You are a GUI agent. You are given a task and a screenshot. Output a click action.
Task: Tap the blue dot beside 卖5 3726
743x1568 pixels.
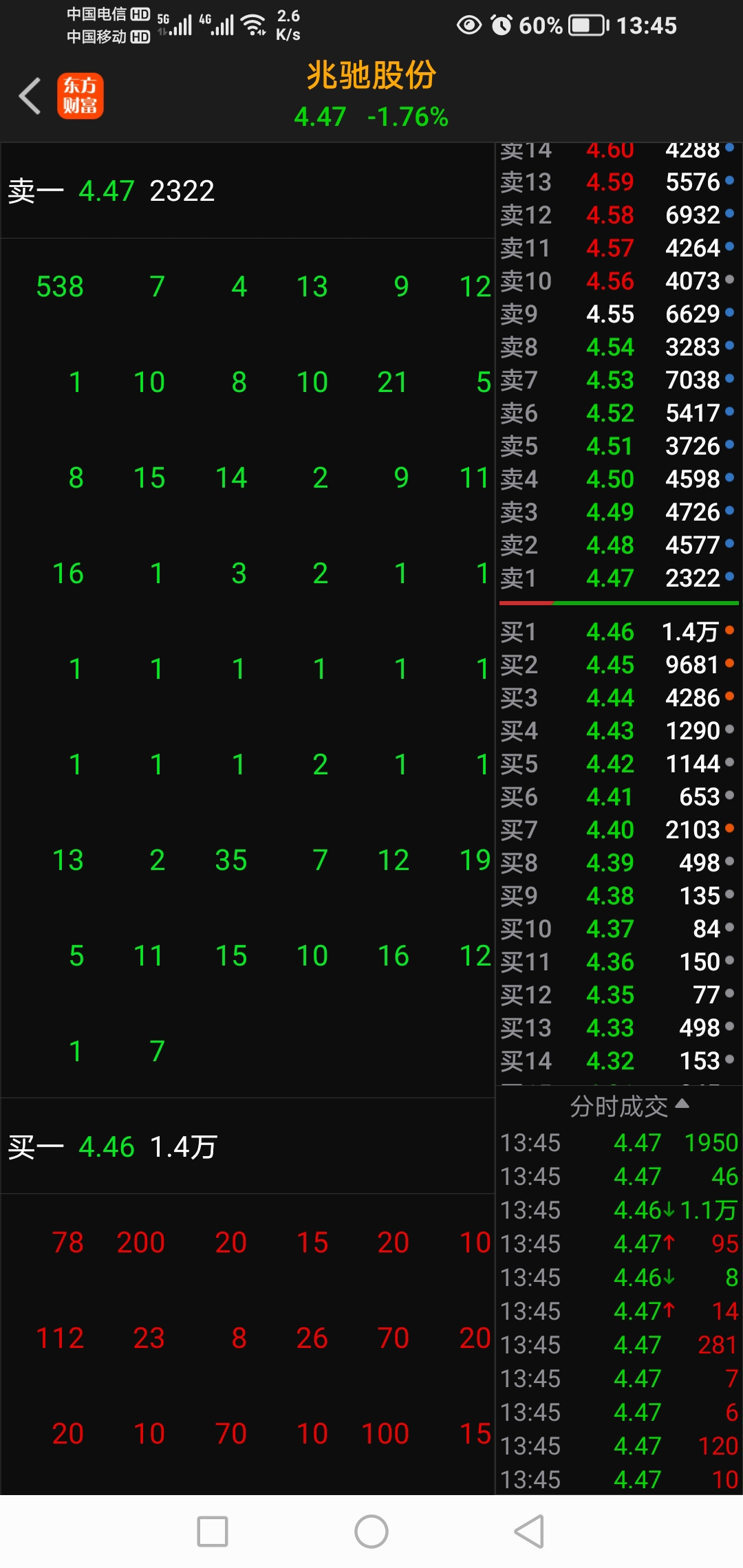pyautogui.click(x=729, y=445)
